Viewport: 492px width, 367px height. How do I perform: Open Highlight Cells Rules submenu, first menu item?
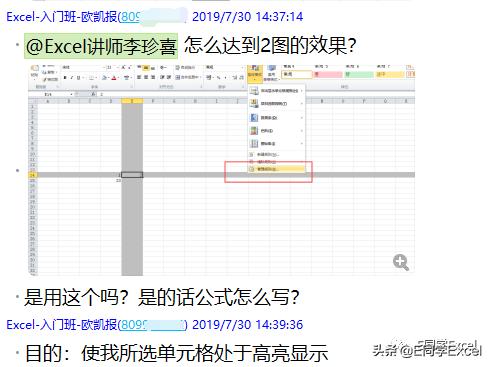coord(277,91)
